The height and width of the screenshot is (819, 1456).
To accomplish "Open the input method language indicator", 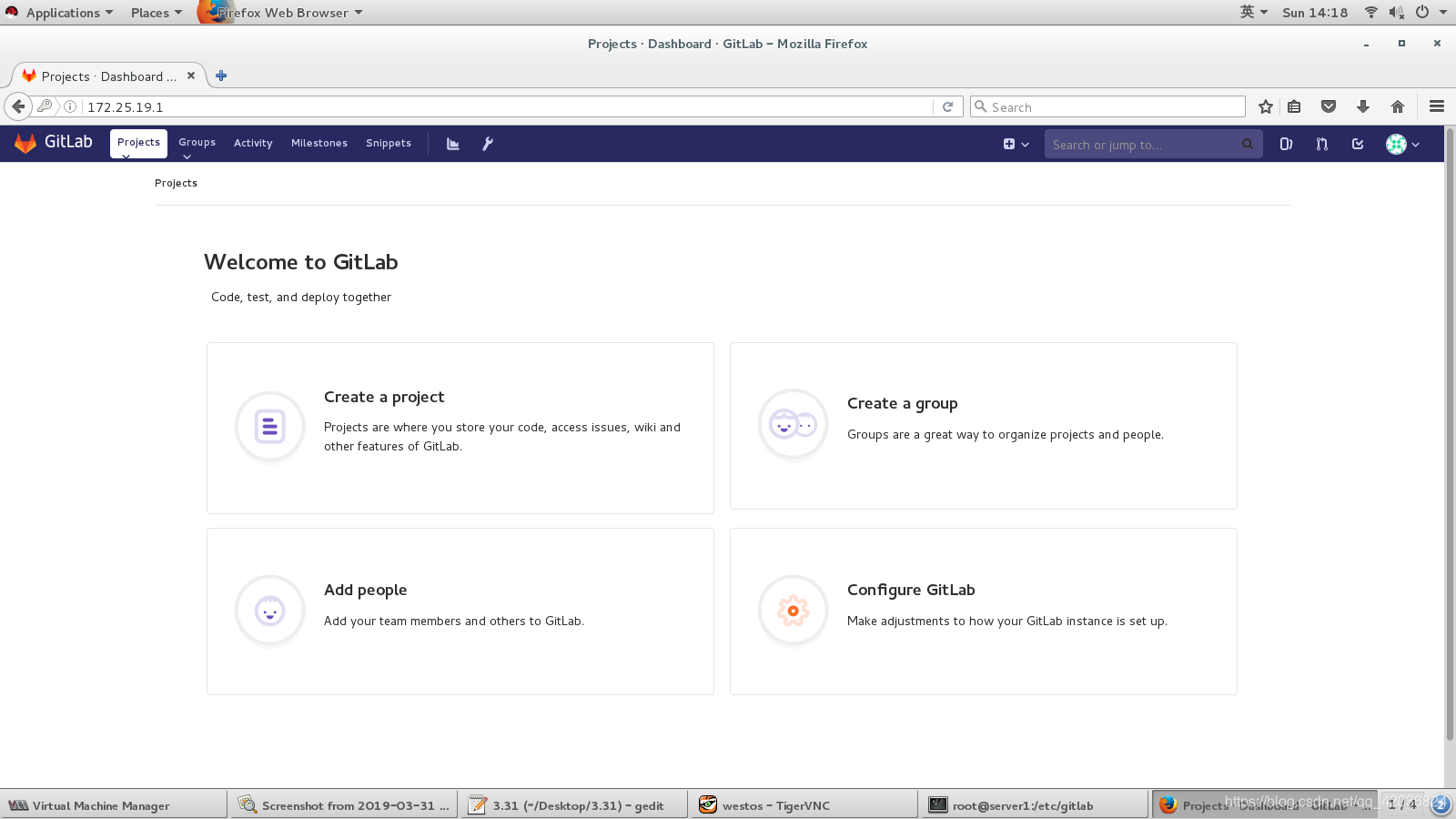I will coord(1253,12).
